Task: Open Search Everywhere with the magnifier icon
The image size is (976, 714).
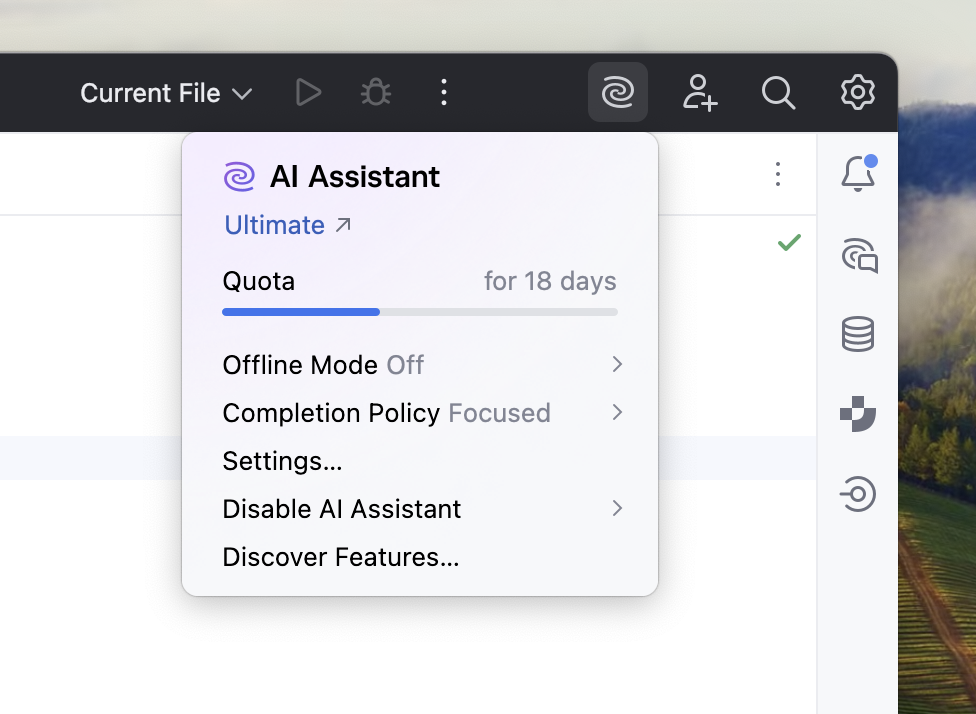Action: pos(778,92)
